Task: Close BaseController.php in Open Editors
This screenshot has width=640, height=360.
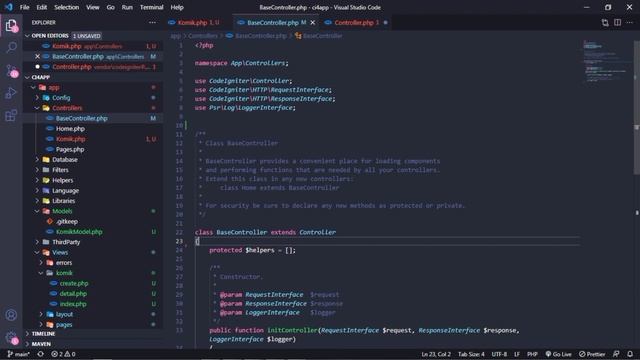Action: [x=37, y=56]
